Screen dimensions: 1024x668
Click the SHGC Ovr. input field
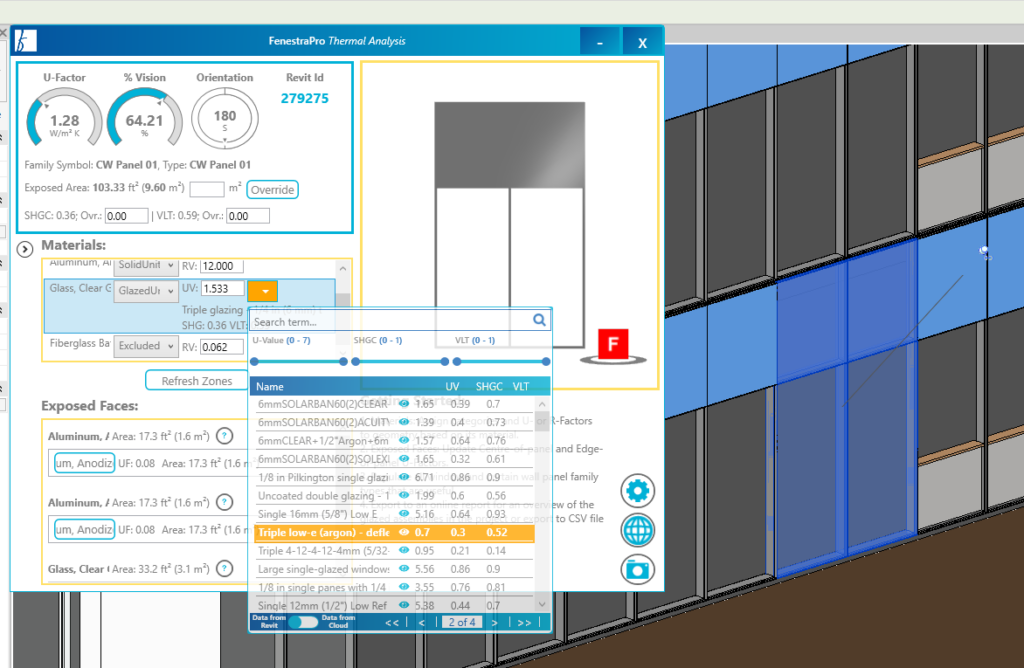coord(127,216)
